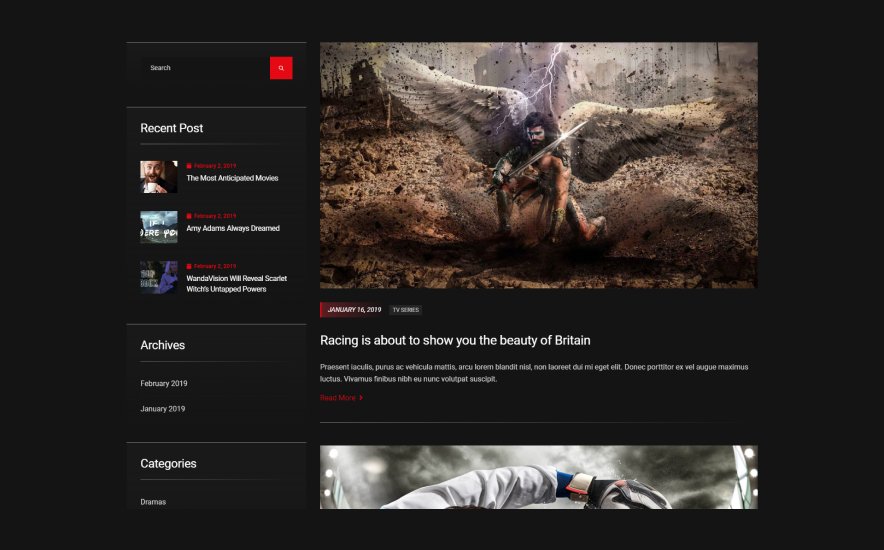Click calendar icon beside The Most Anticipated Movies
This screenshot has height=550, width=884.
point(189,166)
